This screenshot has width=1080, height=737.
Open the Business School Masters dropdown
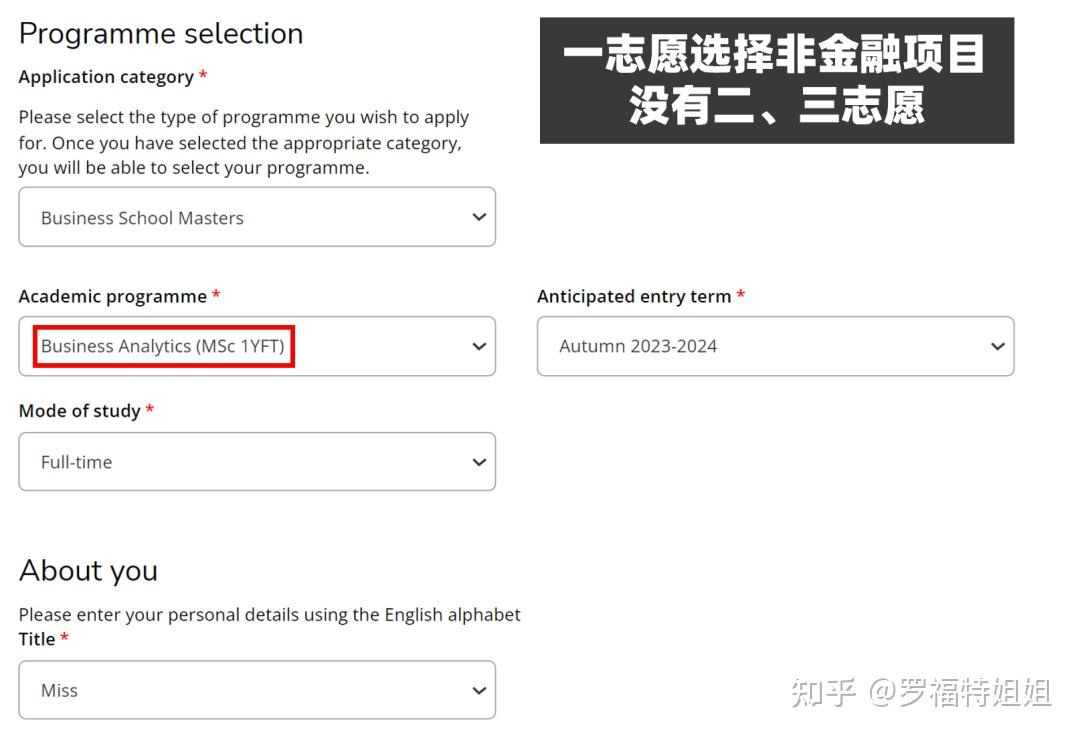[257, 217]
